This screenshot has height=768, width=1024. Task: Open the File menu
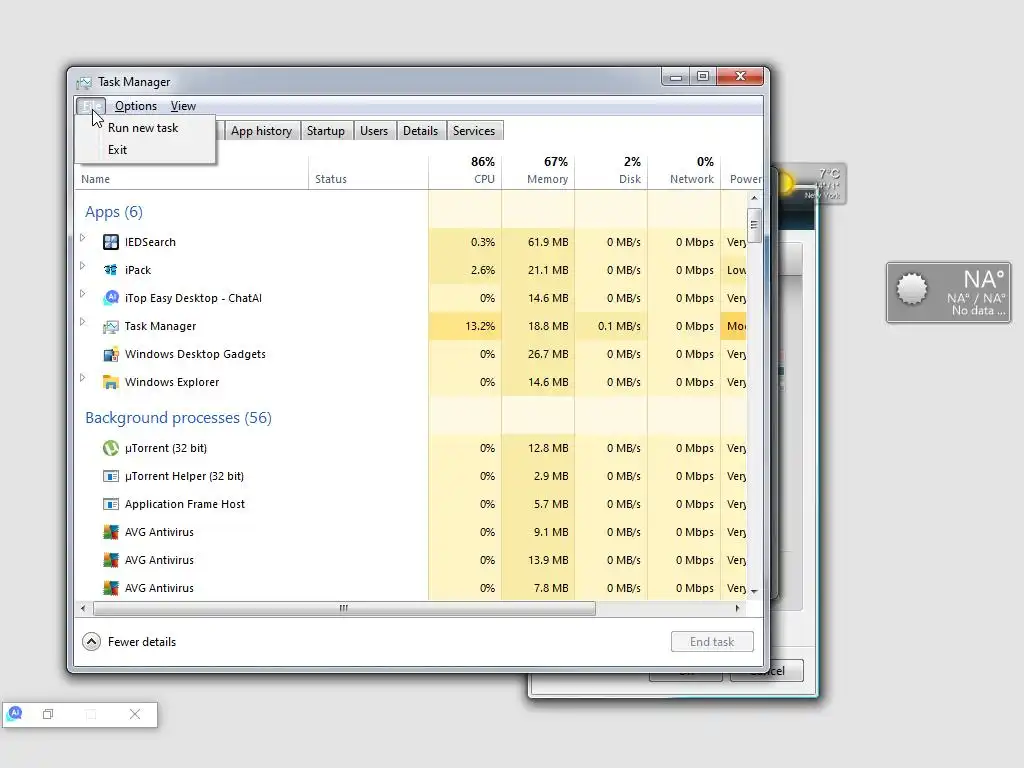91,106
